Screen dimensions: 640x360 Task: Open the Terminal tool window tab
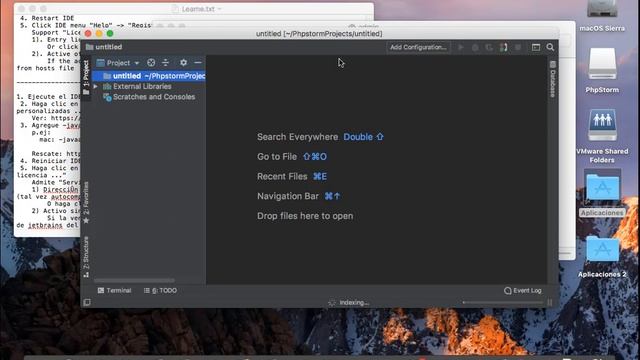[x=114, y=291]
